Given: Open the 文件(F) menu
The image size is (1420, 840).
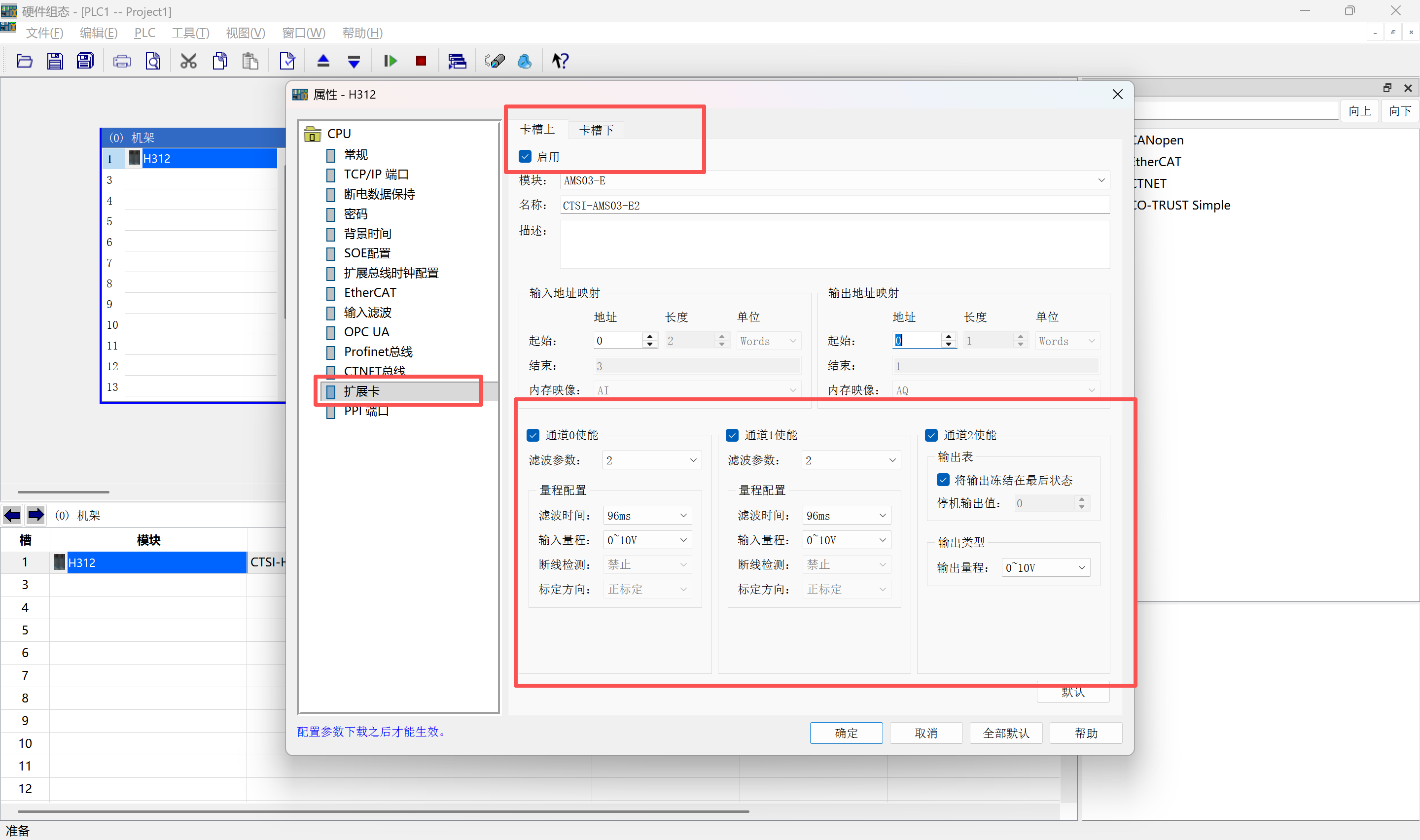Looking at the screenshot, I should pos(44,33).
